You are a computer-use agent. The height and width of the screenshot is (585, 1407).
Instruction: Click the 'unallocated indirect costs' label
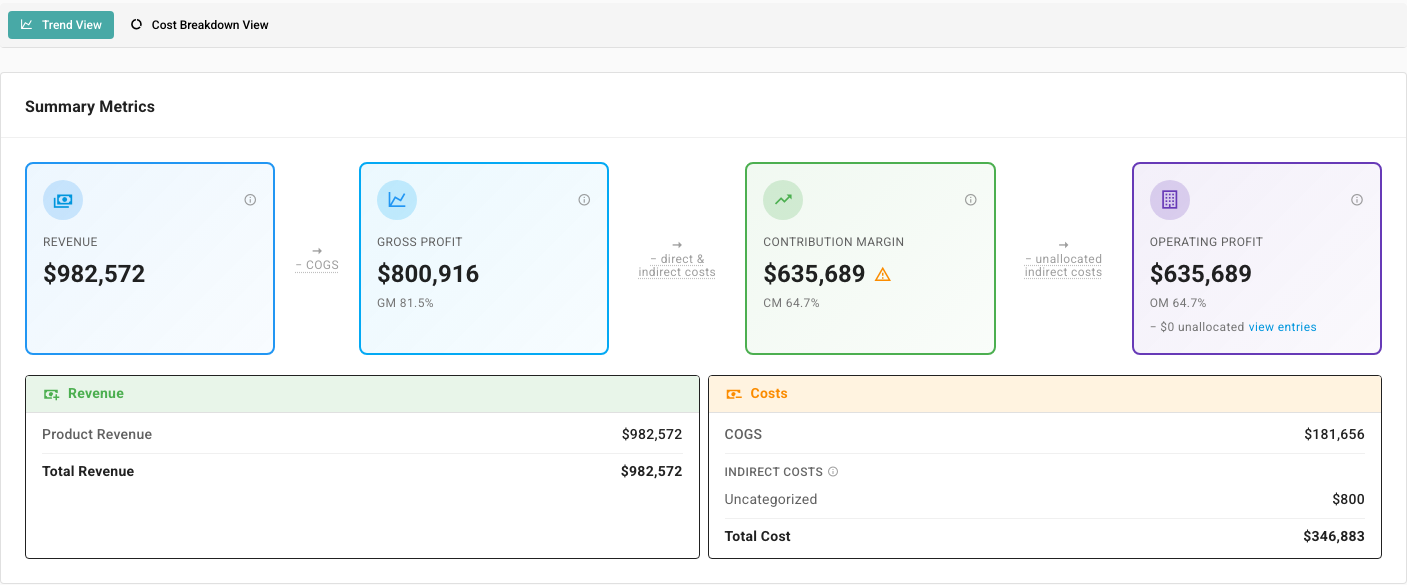pos(1063,266)
